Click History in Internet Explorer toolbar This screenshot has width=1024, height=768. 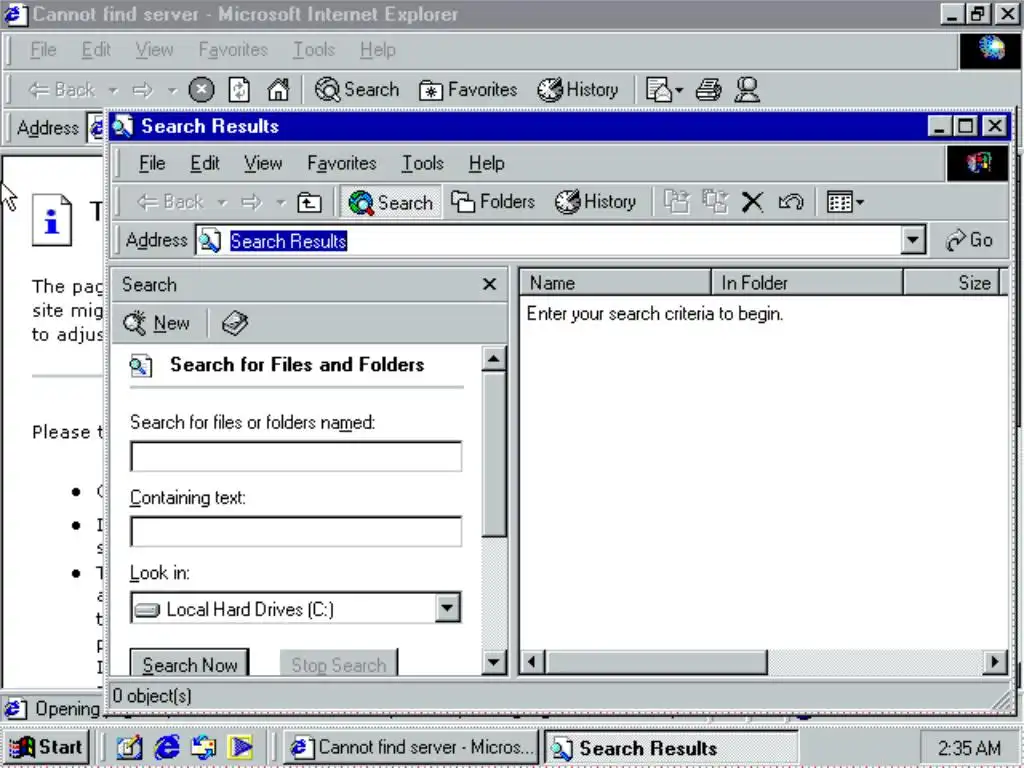577,89
